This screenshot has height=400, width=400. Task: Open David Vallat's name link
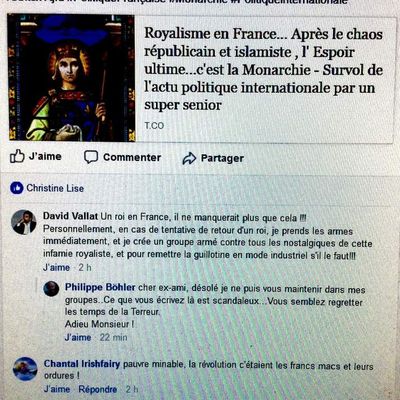(x=70, y=216)
